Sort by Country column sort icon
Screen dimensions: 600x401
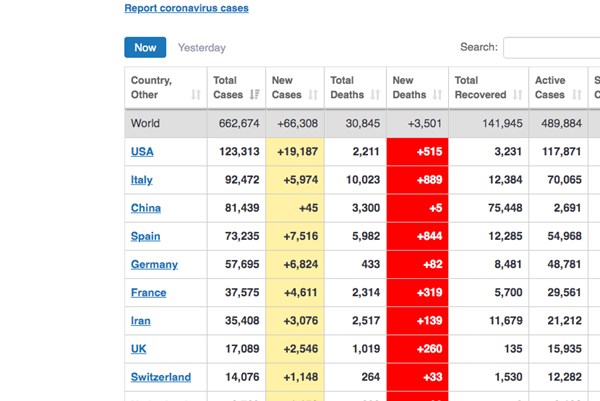click(x=195, y=95)
